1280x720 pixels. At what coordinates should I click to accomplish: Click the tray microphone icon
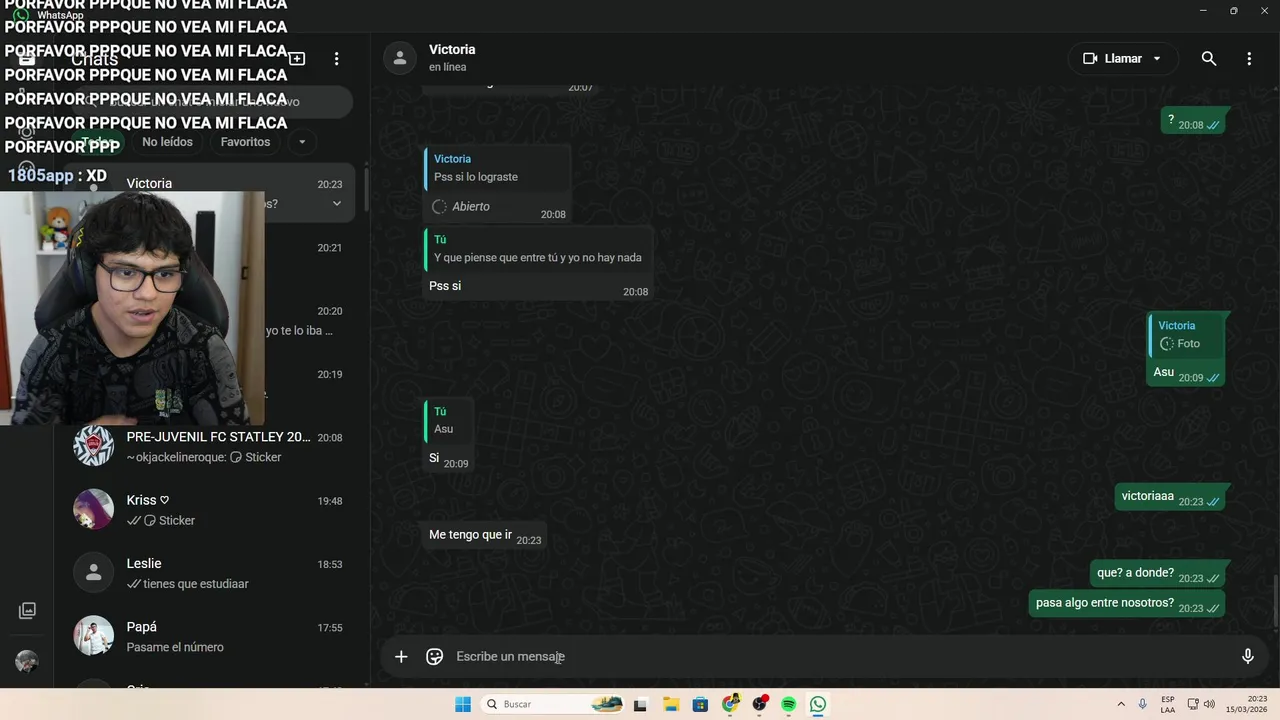pyautogui.click(x=1143, y=704)
